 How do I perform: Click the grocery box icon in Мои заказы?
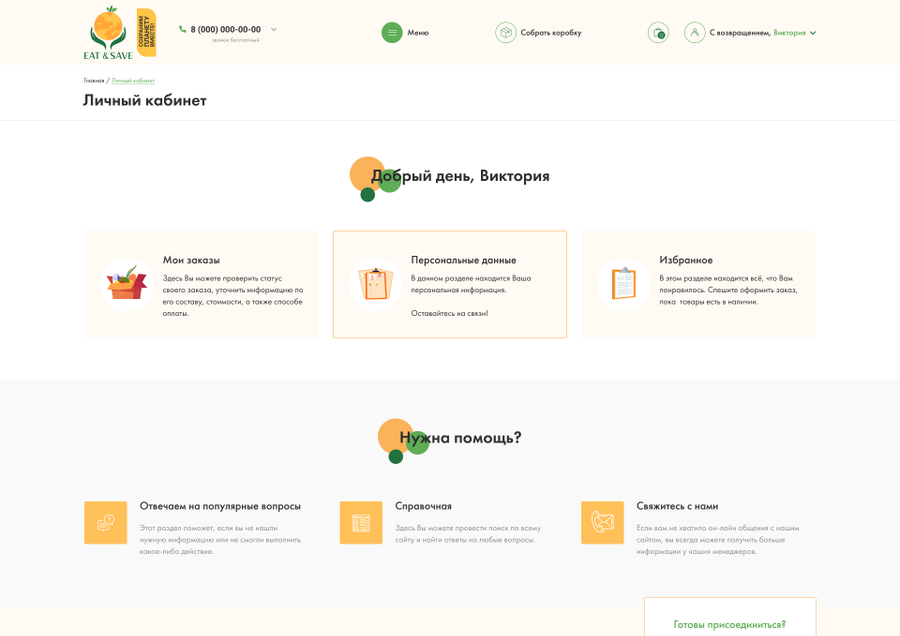[x=127, y=284]
